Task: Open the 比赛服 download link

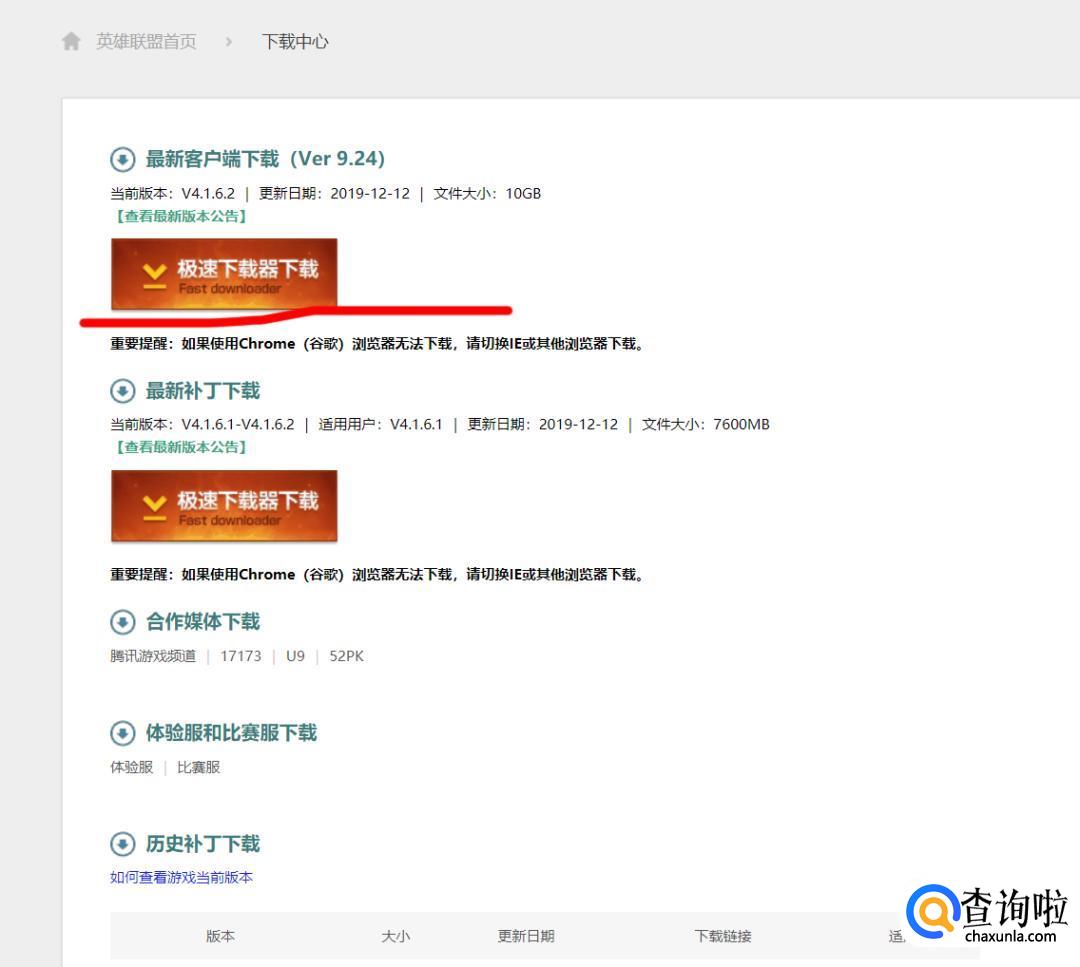Action: [x=198, y=767]
